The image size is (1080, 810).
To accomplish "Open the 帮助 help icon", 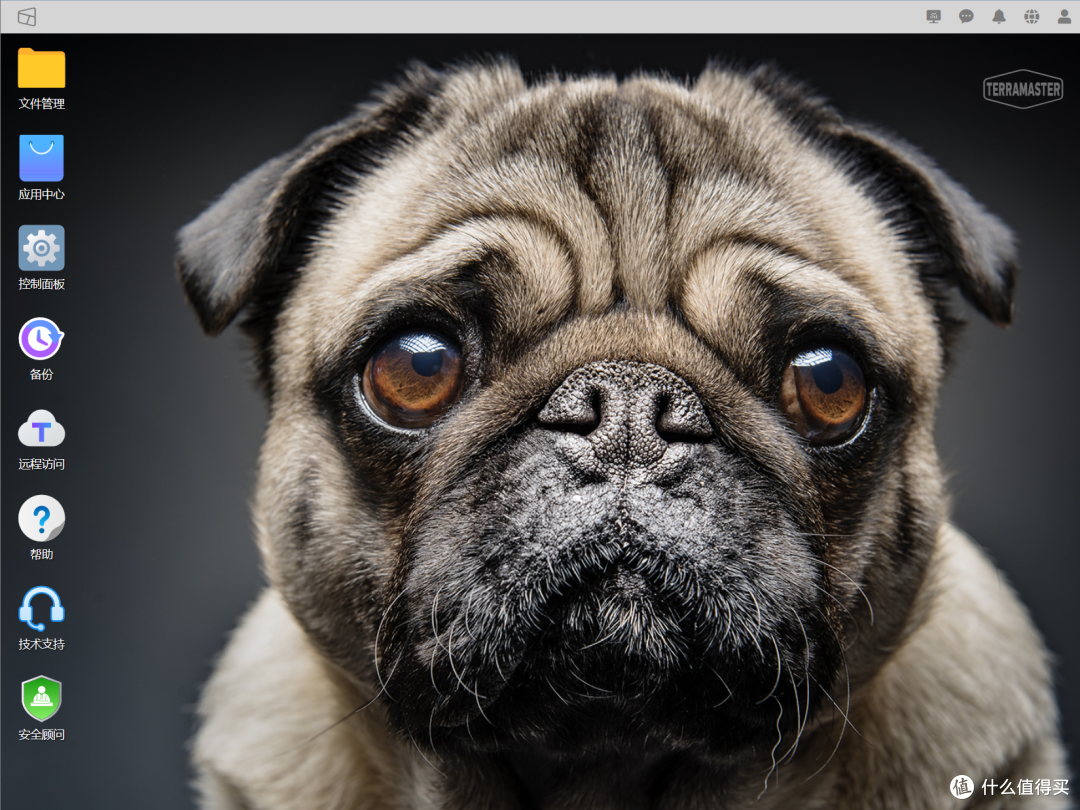I will tap(41, 518).
